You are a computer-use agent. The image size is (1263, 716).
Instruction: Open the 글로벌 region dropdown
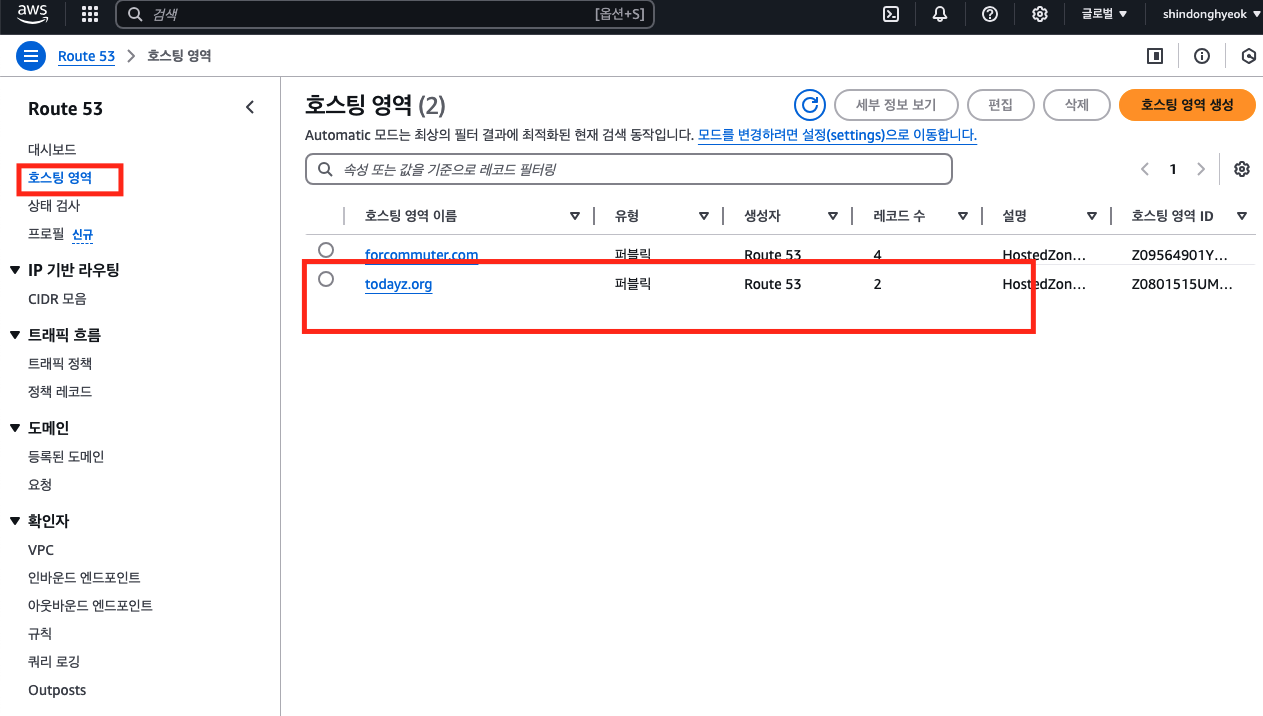[x=1104, y=14]
